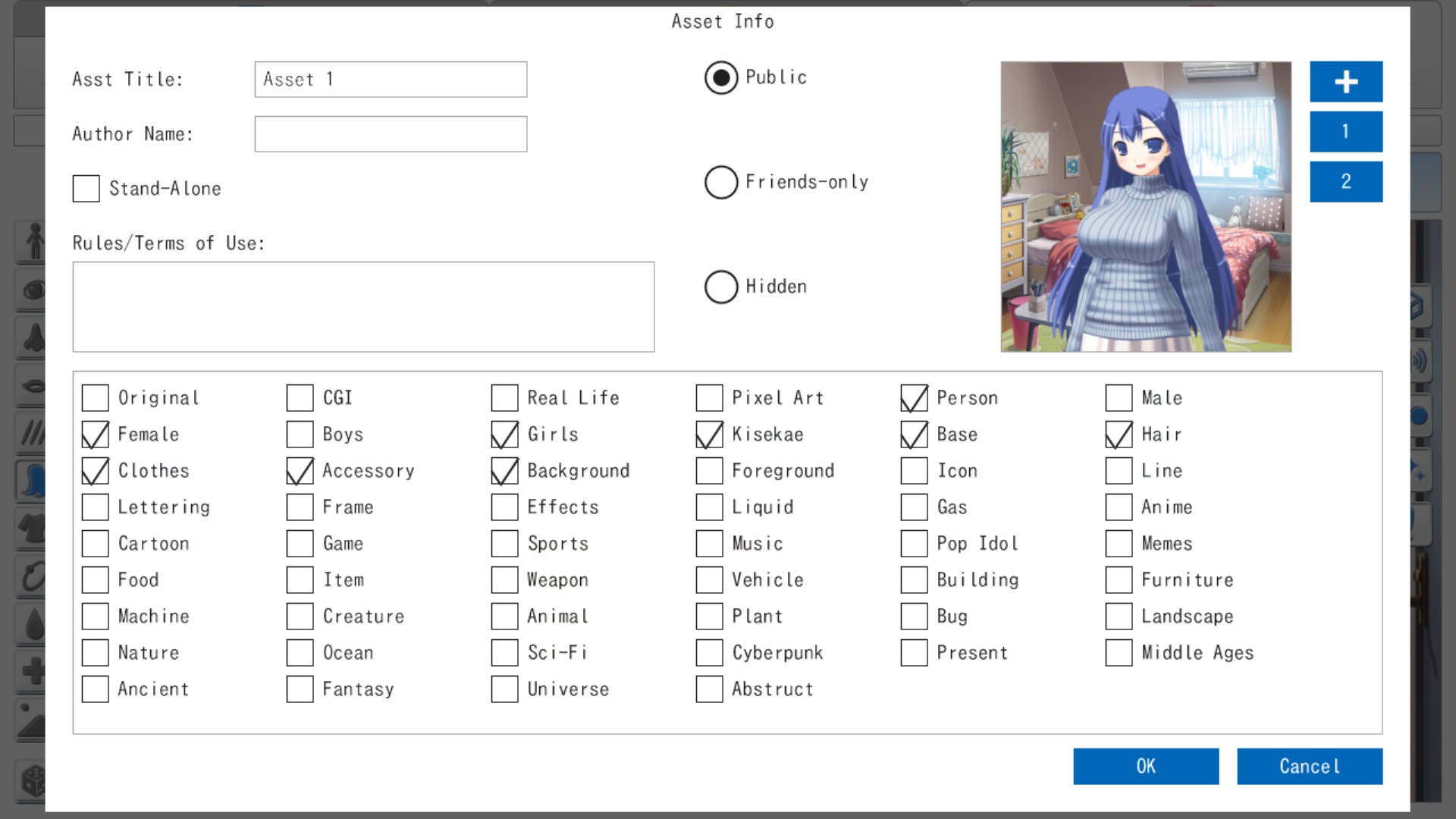Cancel the Asset Info dialog

tap(1310, 766)
